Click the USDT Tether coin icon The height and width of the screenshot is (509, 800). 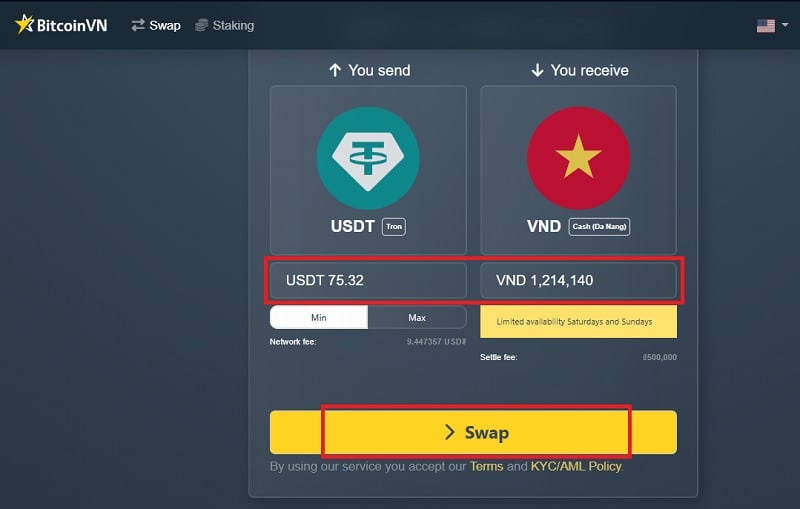coord(368,158)
